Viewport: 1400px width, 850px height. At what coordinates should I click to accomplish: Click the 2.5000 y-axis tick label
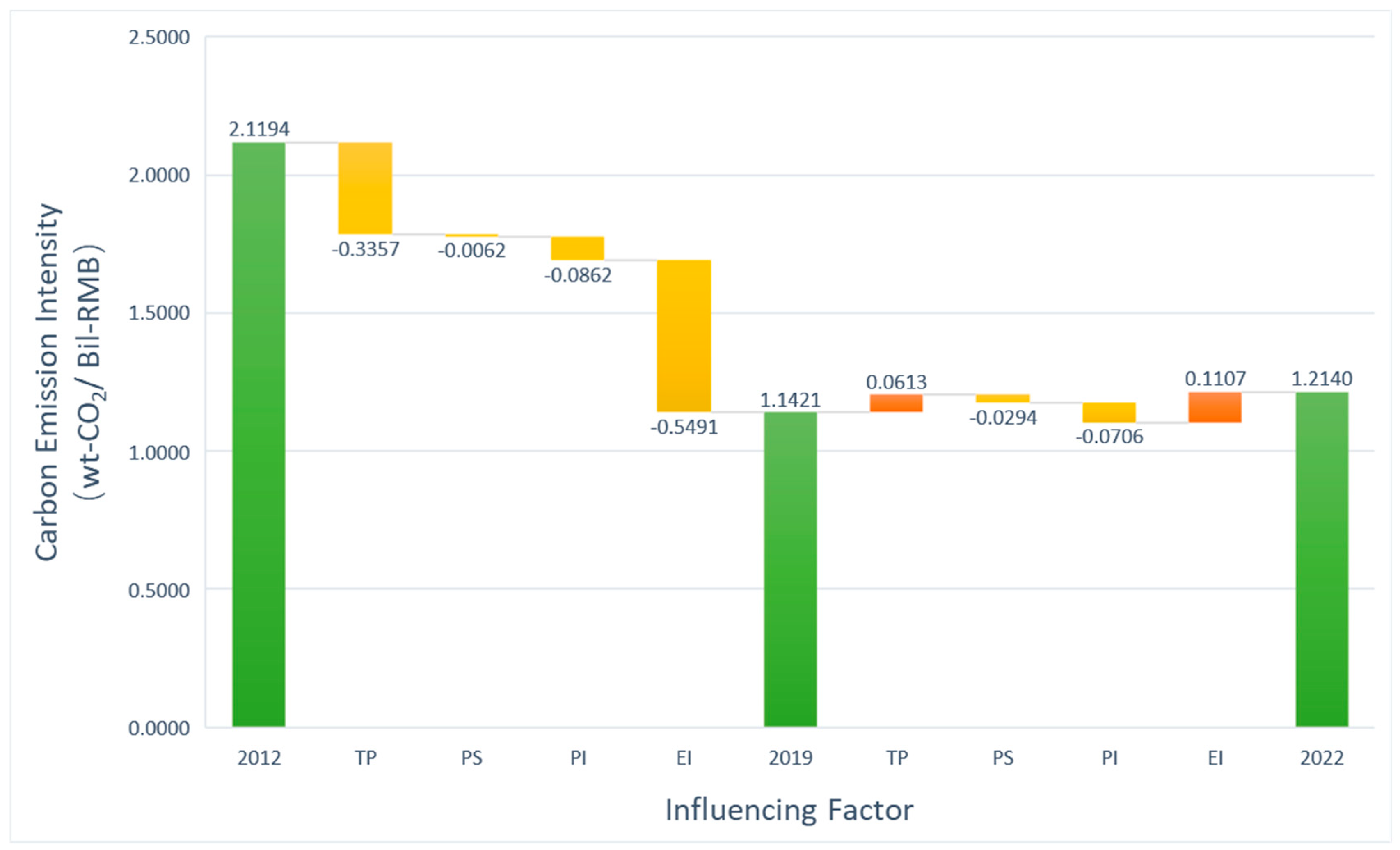[x=158, y=37]
